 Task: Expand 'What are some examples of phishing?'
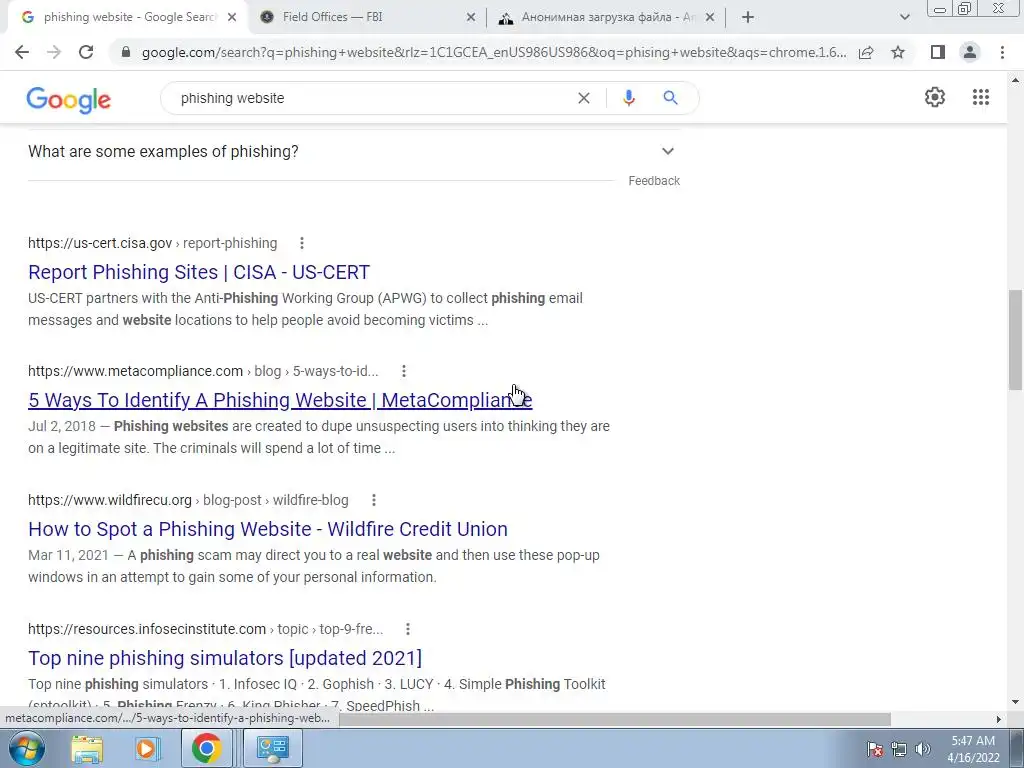tap(354, 152)
